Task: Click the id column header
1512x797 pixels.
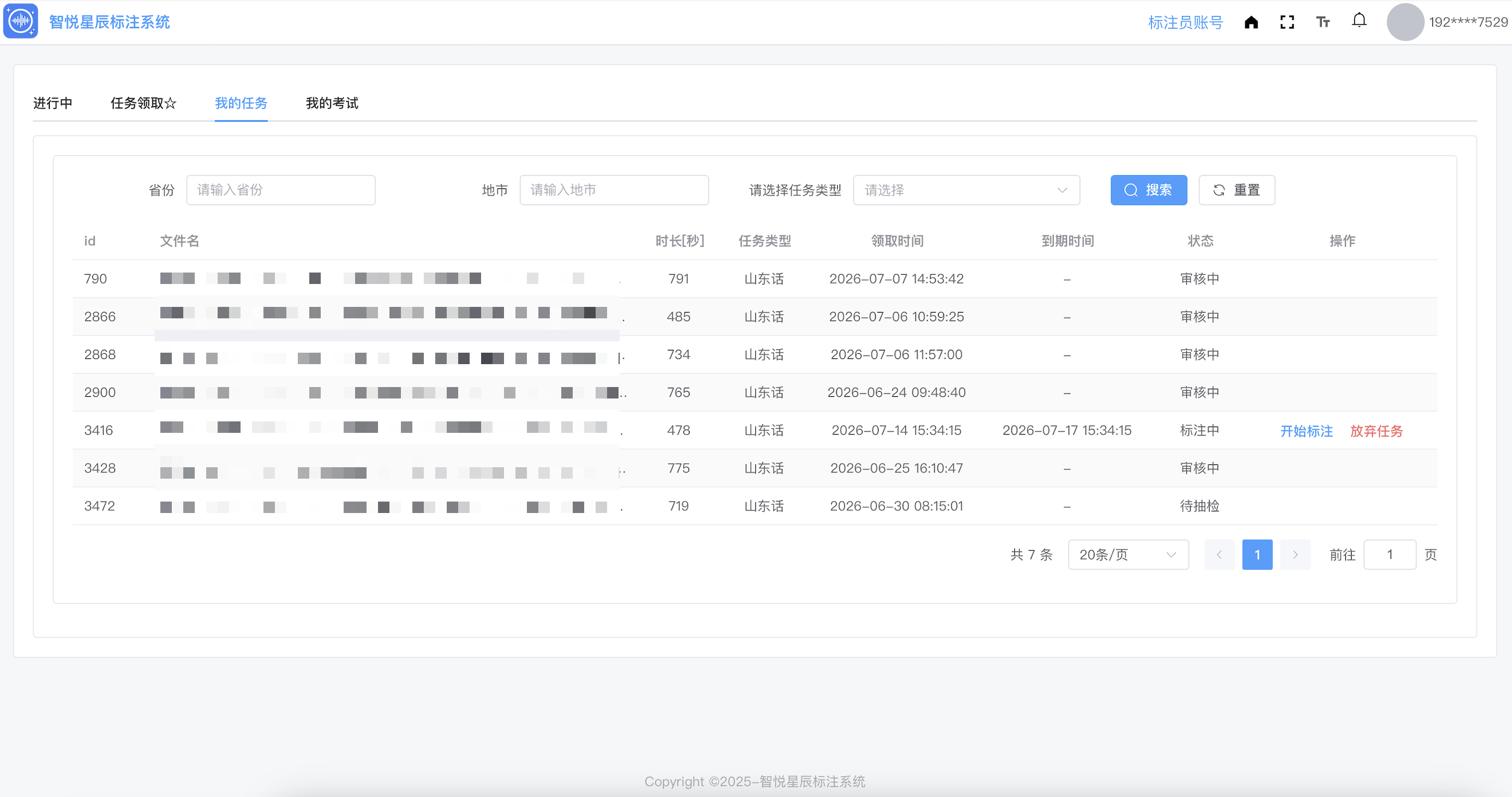Action: click(90, 241)
